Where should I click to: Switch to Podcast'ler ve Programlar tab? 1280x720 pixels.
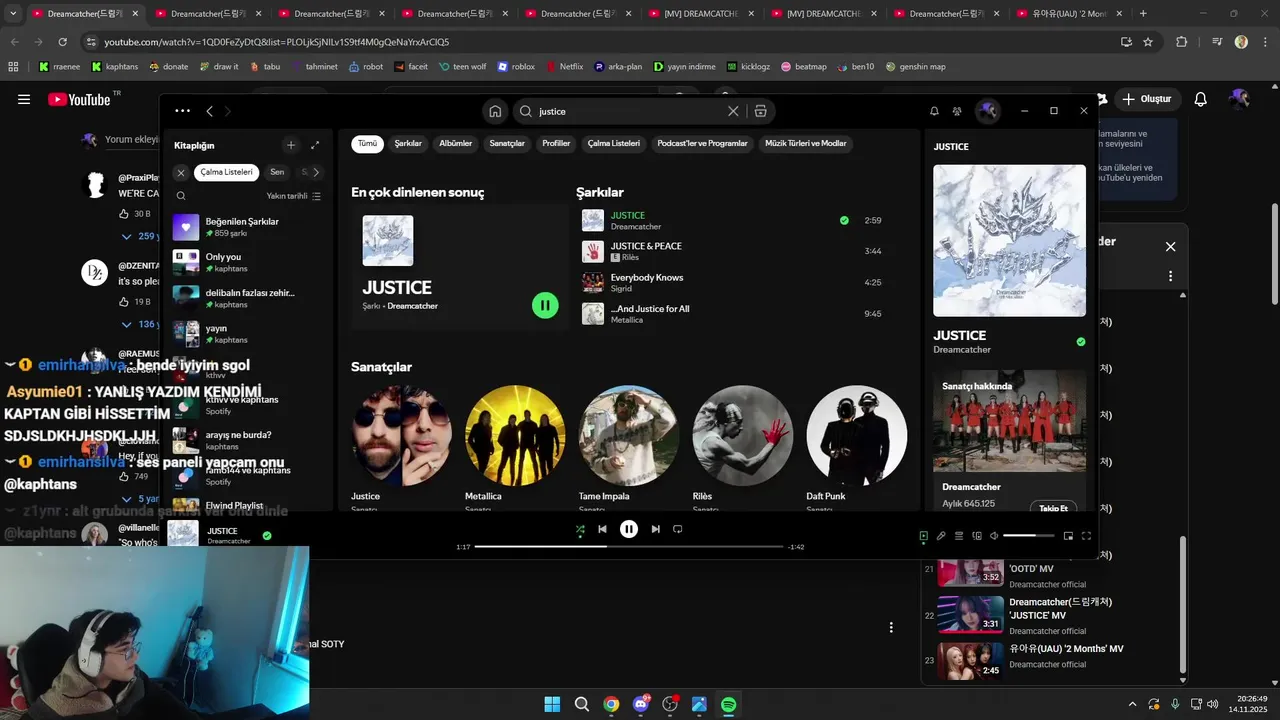pos(702,144)
